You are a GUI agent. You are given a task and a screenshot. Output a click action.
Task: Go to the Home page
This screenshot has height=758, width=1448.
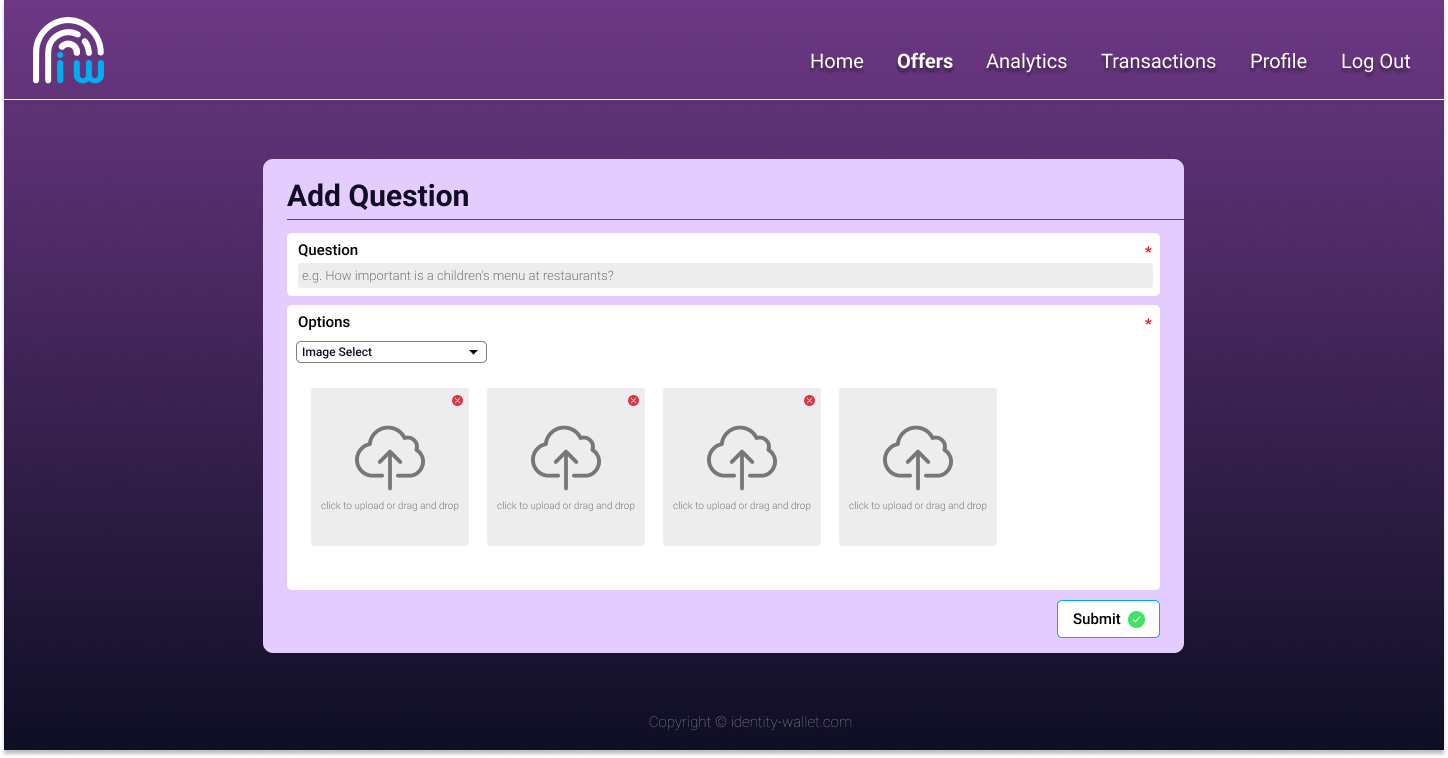click(x=837, y=61)
